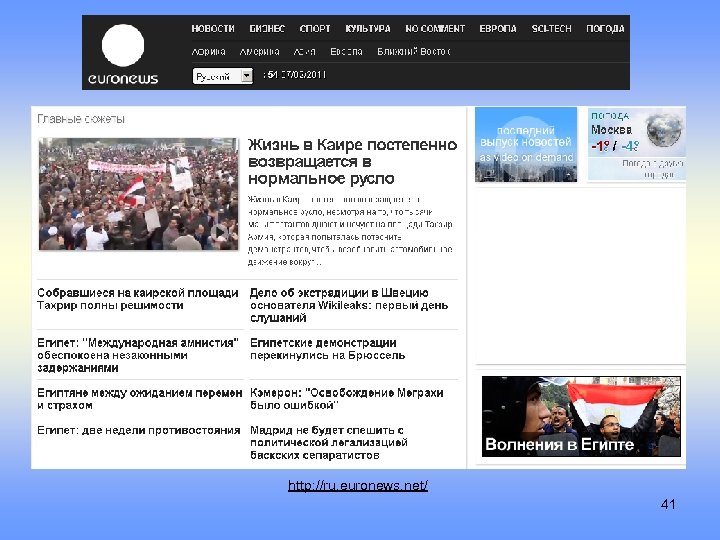Open headline Жизнь в Каире постепенно возвращается
Image resolution: width=720 pixels, height=540 pixels.
[x=352, y=162]
